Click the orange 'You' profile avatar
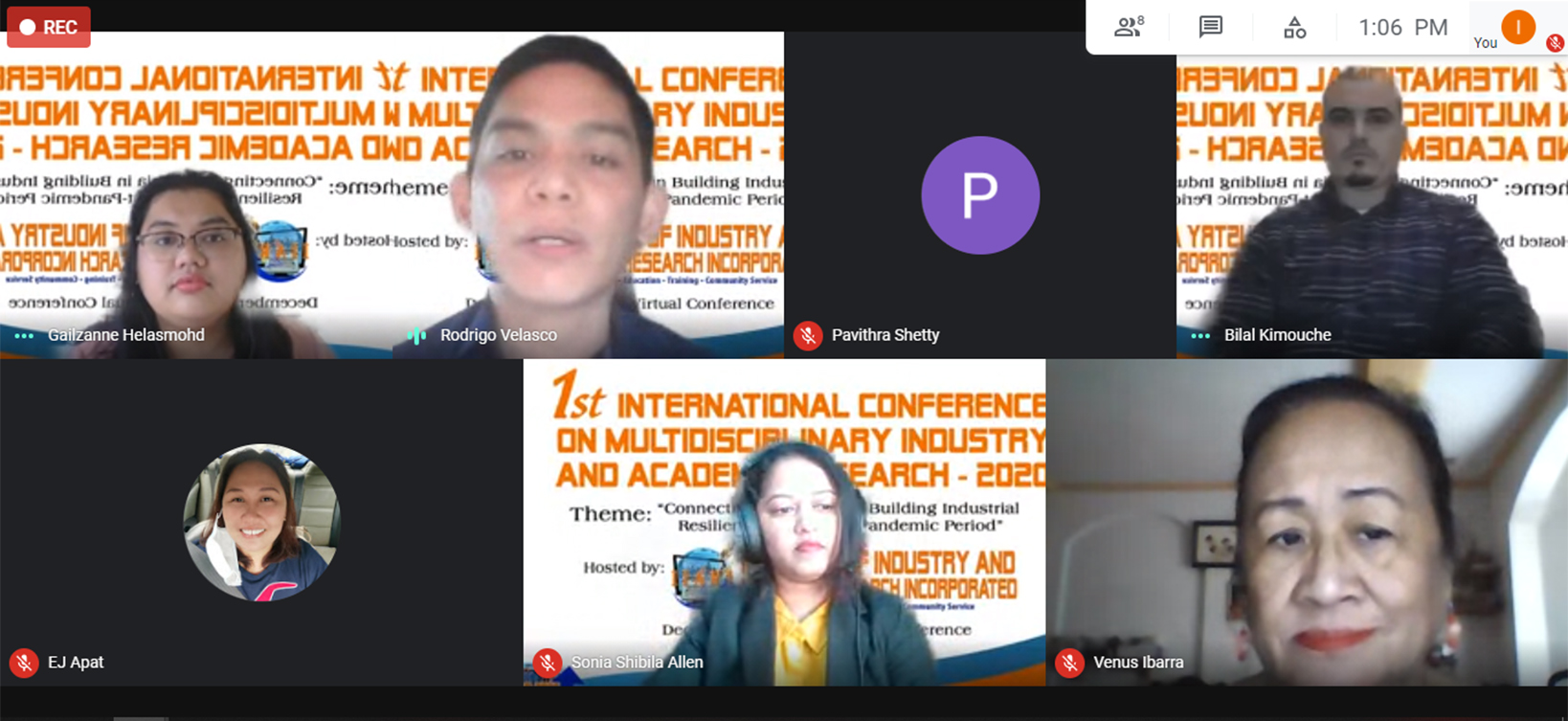The width and height of the screenshot is (1568, 721). coord(1517,27)
